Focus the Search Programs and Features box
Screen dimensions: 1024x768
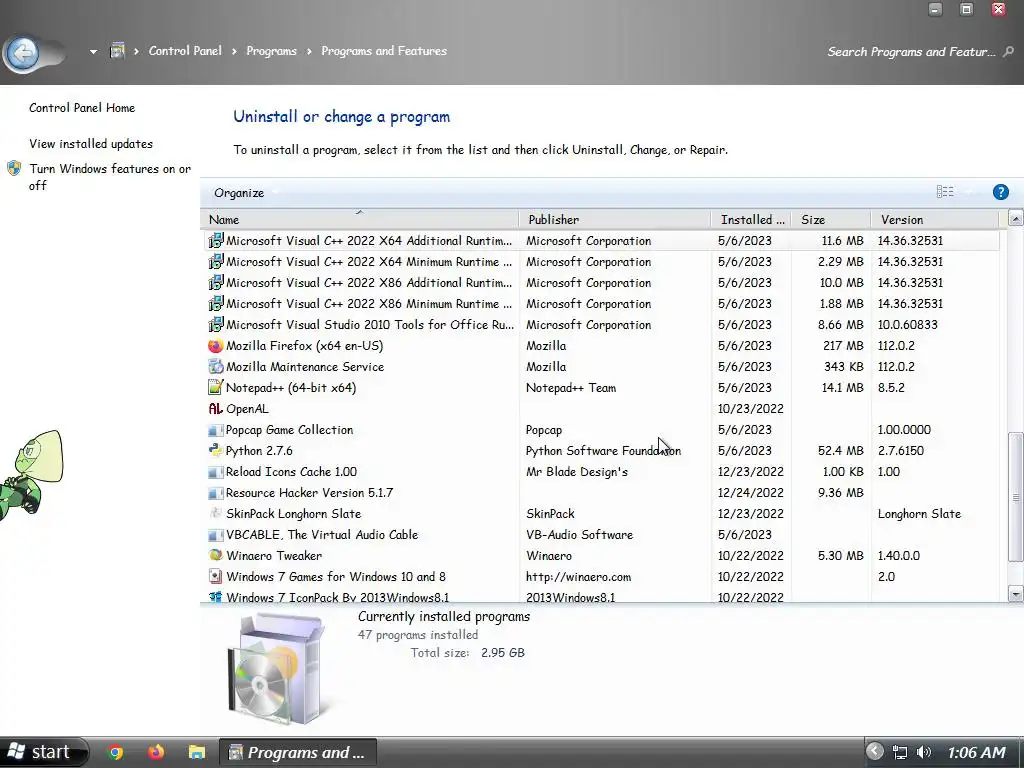tap(911, 52)
